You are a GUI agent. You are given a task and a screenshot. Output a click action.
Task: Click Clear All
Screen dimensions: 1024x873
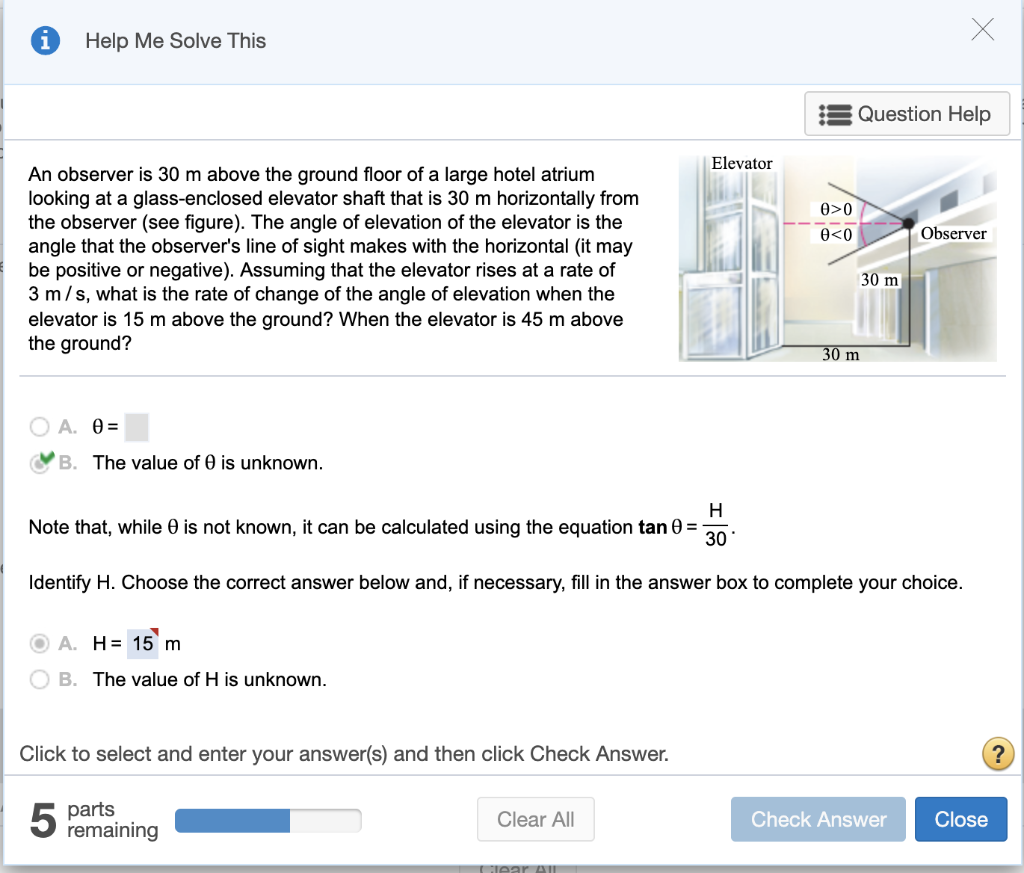point(536,818)
